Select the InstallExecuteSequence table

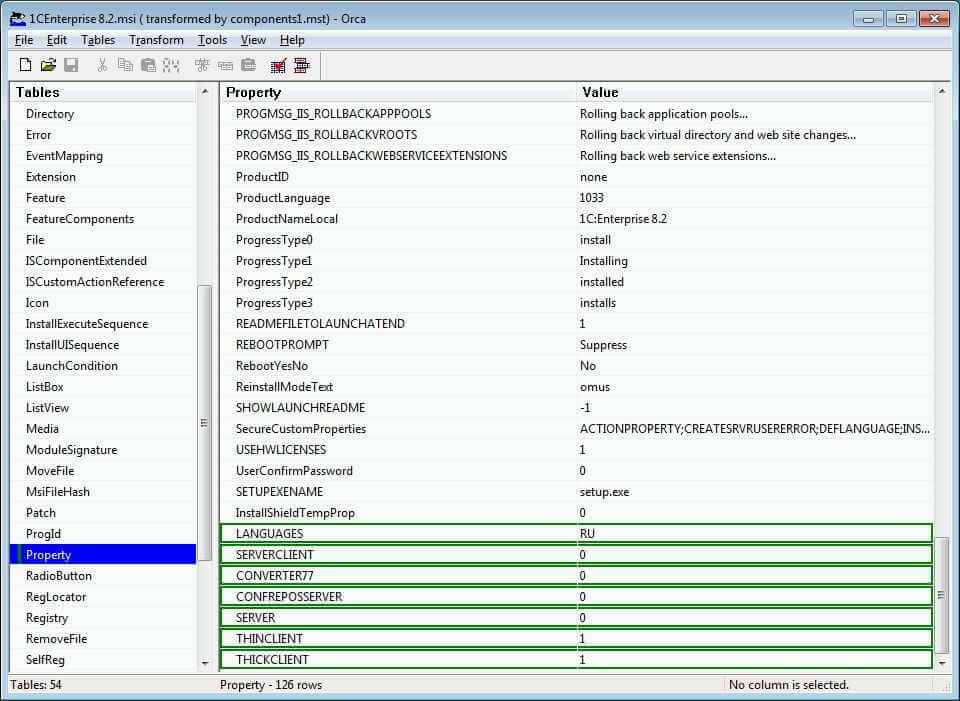87,324
